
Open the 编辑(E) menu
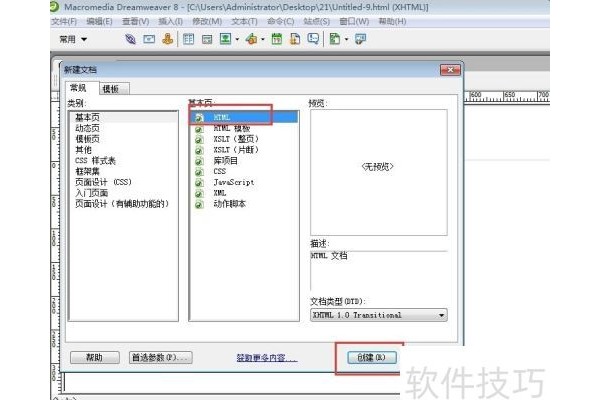(99, 21)
